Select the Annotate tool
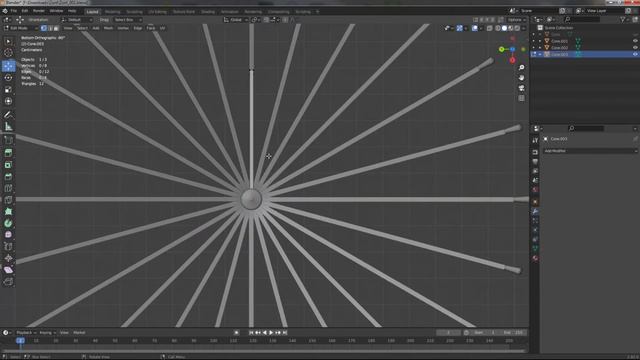Screen dimensions: 640x360 (x=8, y=115)
